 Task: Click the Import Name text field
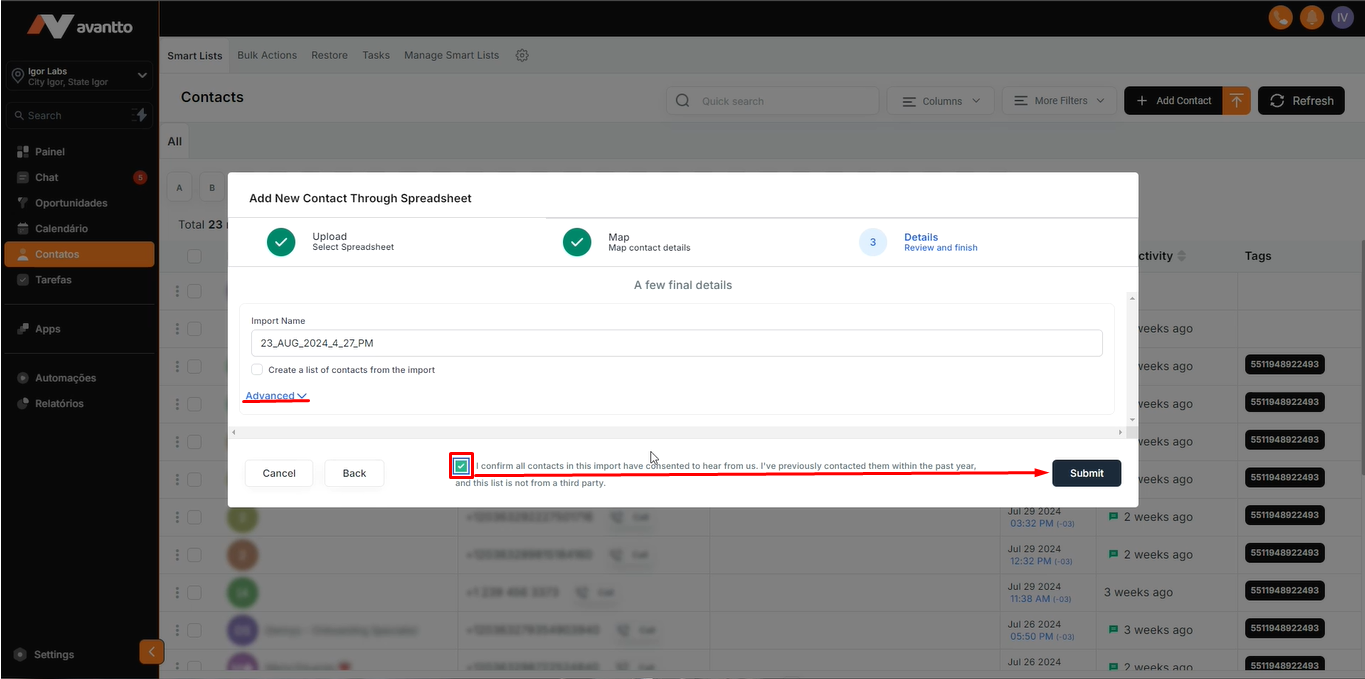pos(676,343)
